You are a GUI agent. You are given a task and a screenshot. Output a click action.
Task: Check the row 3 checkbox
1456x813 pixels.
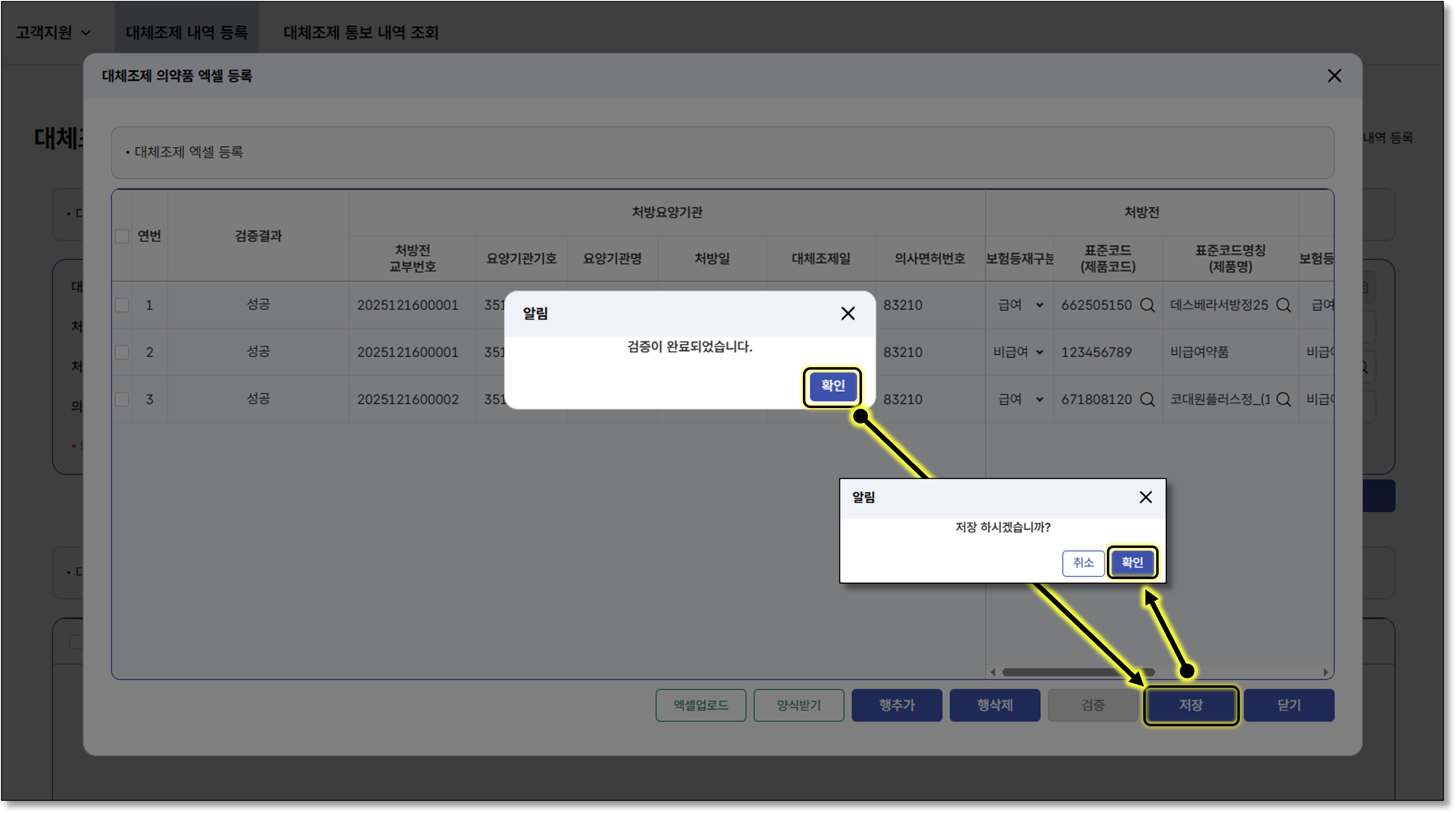click(x=122, y=400)
